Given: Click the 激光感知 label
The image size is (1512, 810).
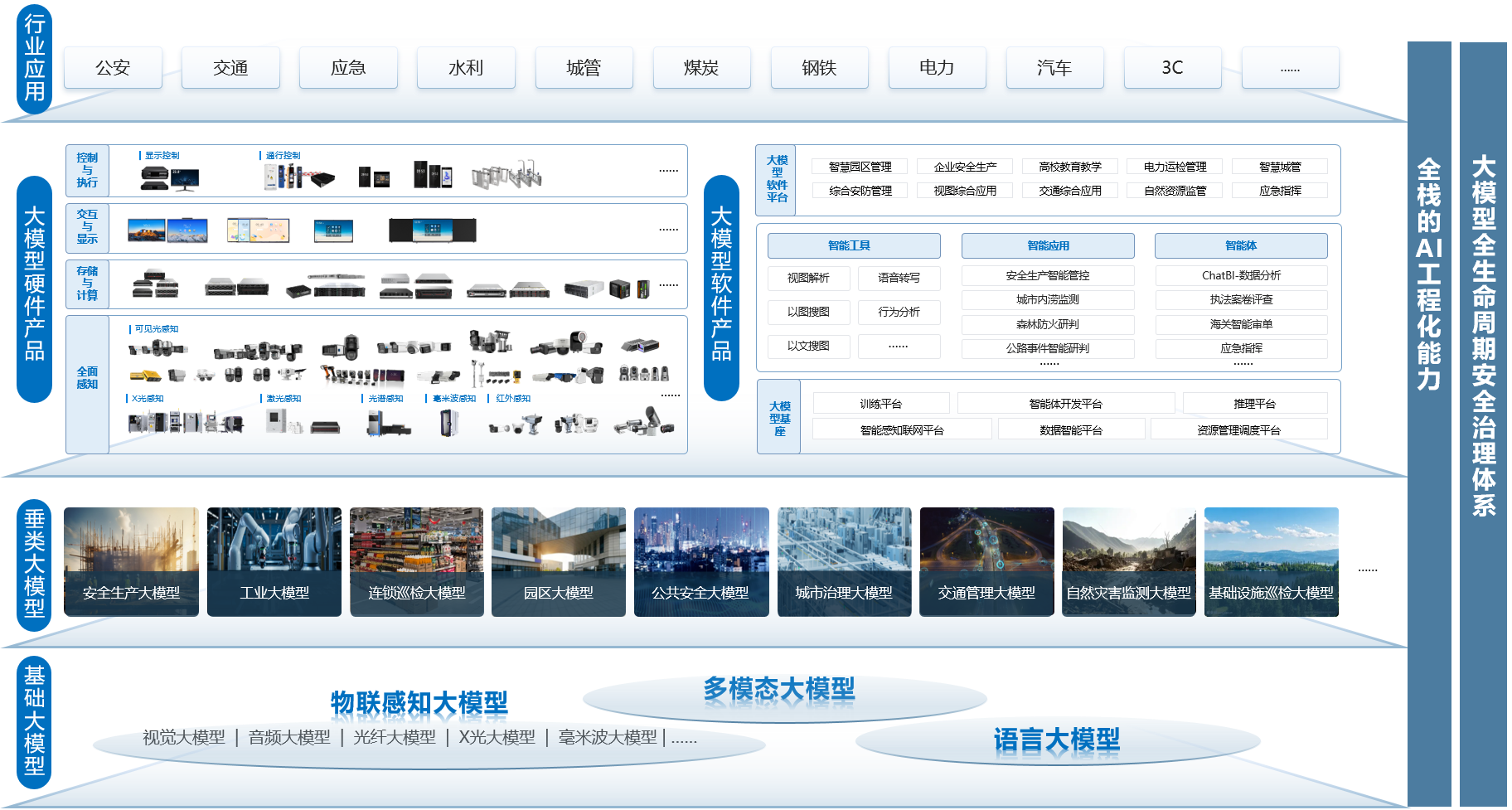Looking at the screenshot, I should point(283,399).
